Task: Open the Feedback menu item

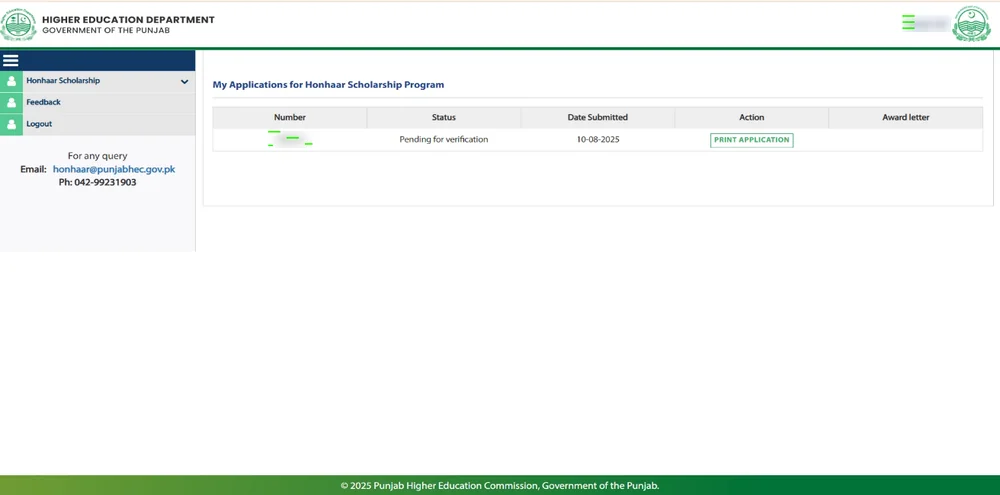Action: tap(98, 102)
